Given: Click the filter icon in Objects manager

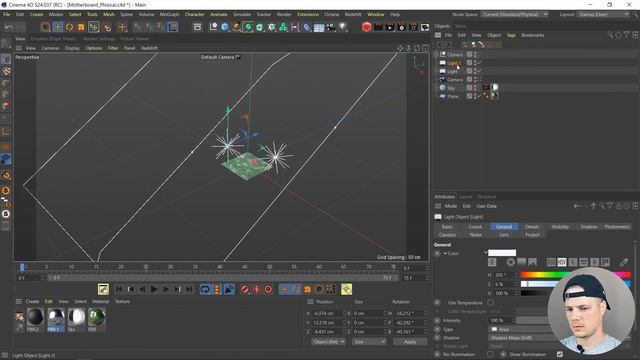Looking at the screenshot, I should click(x=627, y=35).
